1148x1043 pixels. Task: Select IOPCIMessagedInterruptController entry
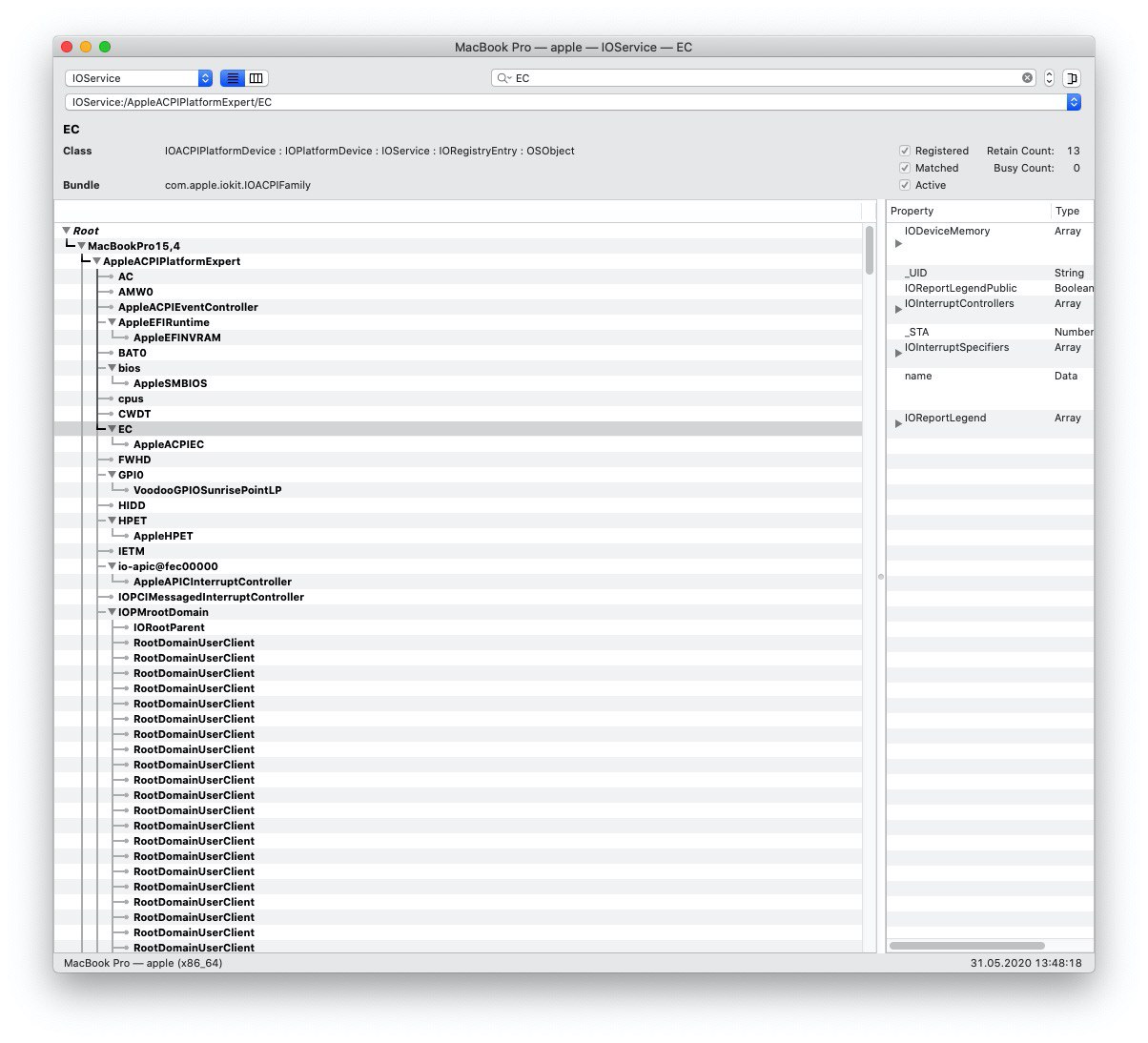point(211,597)
